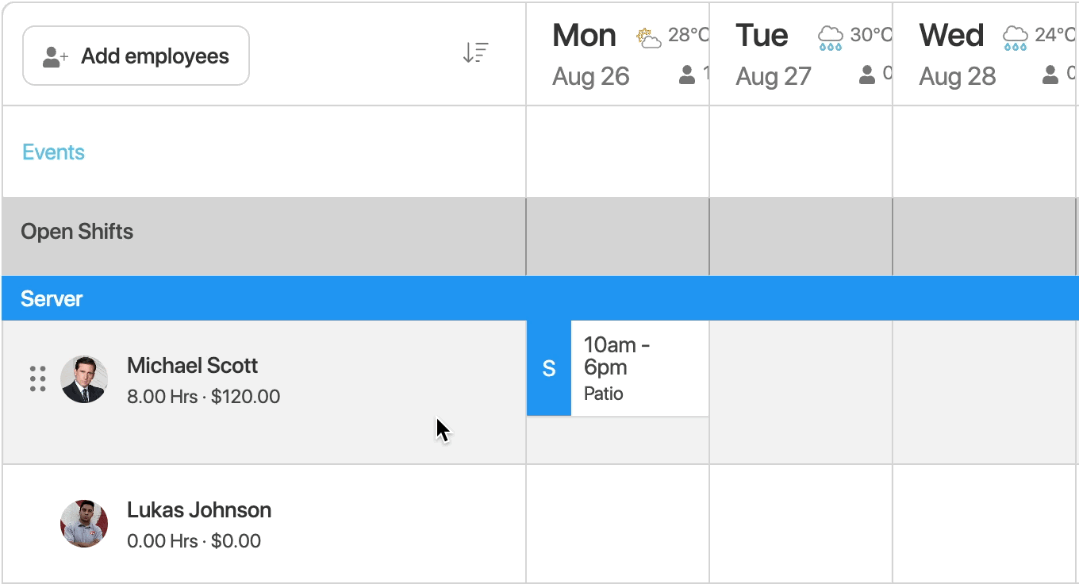Expand the Open Shifts row
Screen dimensions: 1080x584
click(77, 231)
